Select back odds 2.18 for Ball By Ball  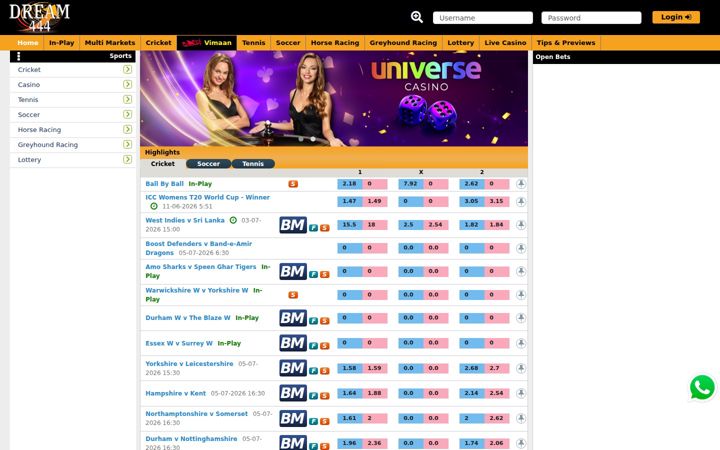pyautogui.click(x=349, y=184)
